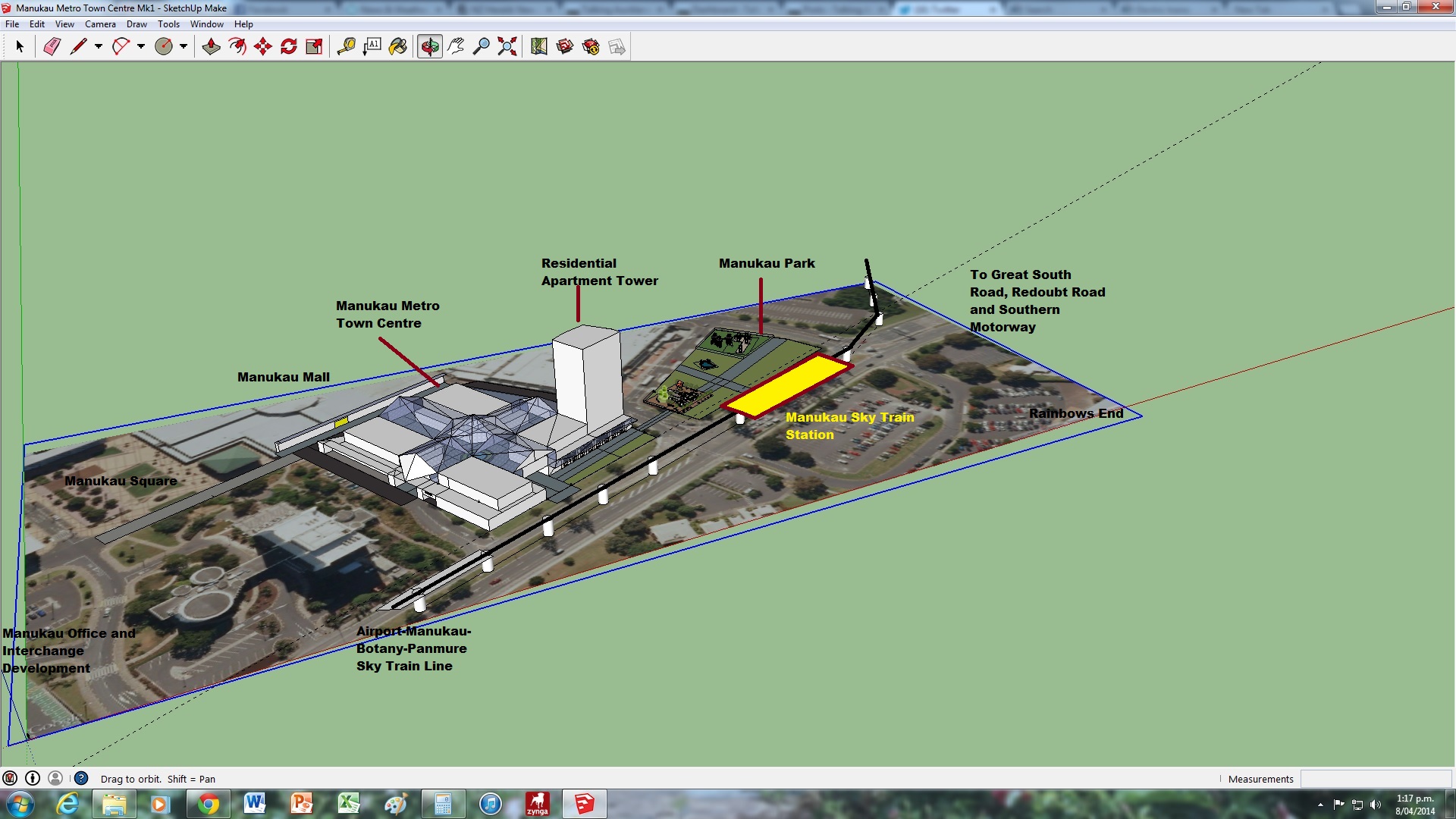Click the Measurements input box

click(x=1375, y=779)
